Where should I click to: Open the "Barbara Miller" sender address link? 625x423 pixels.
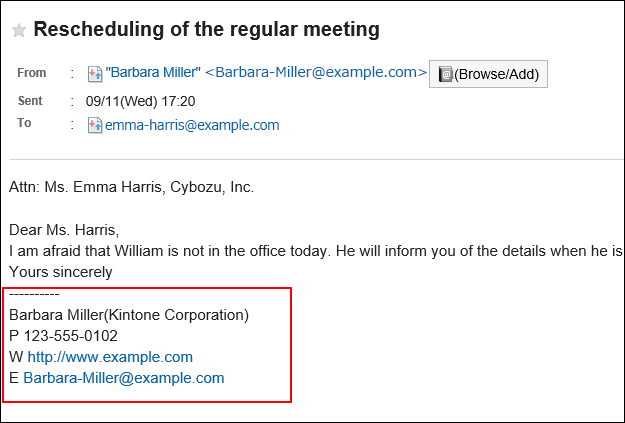(x=266, y=73)
